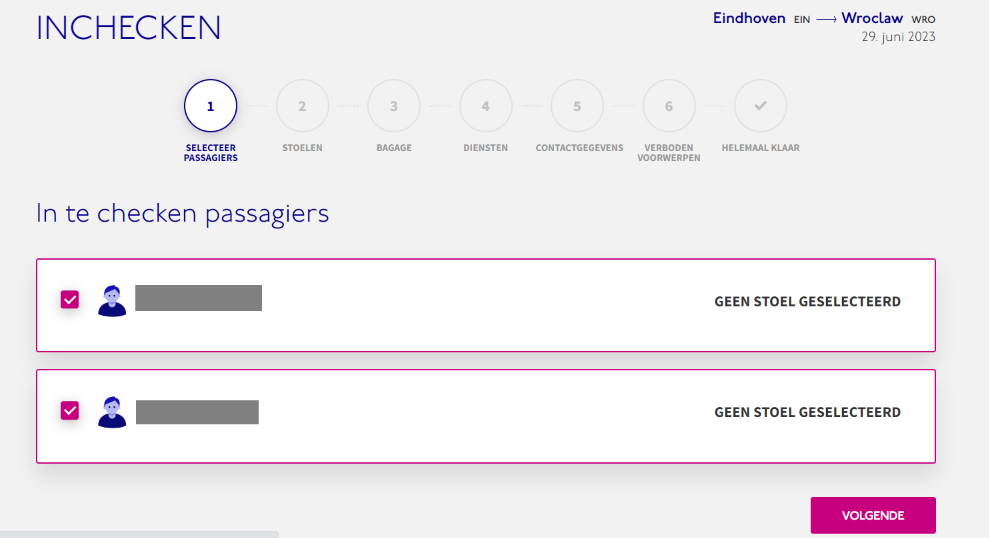Uncheck the first passenger checkbox
989x538 pixels.
coord(70,299)
